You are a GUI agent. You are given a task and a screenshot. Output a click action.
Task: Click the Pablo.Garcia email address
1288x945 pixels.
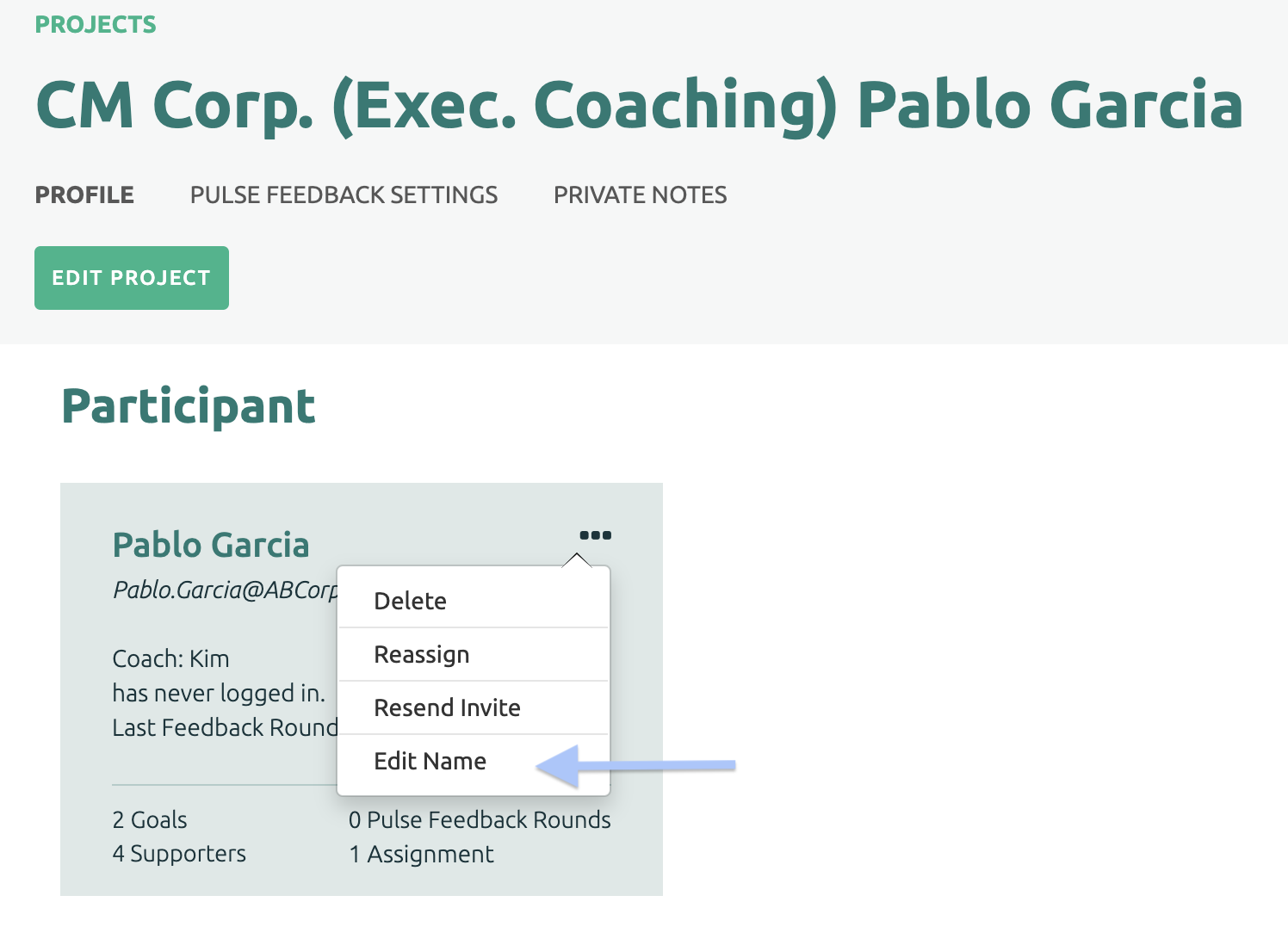[226, 590]
